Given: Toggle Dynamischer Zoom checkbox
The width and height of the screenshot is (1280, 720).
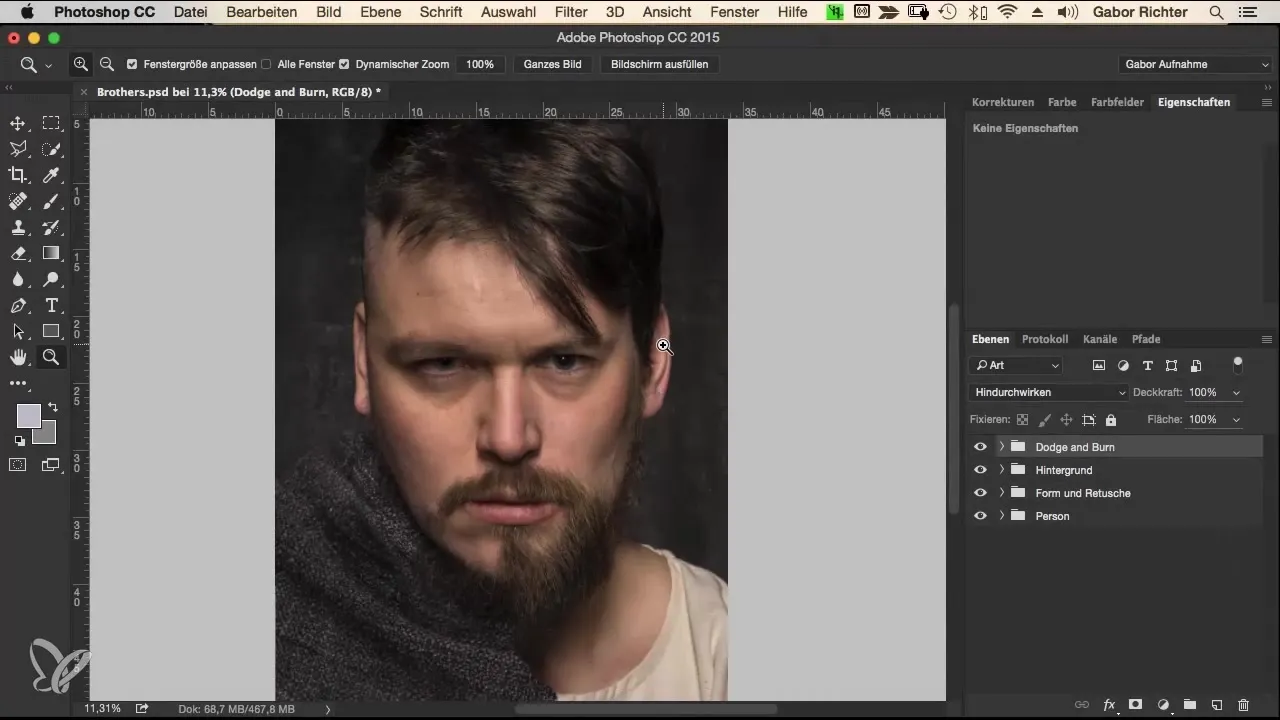Looking at the screenshot, I should coord(344,64).
